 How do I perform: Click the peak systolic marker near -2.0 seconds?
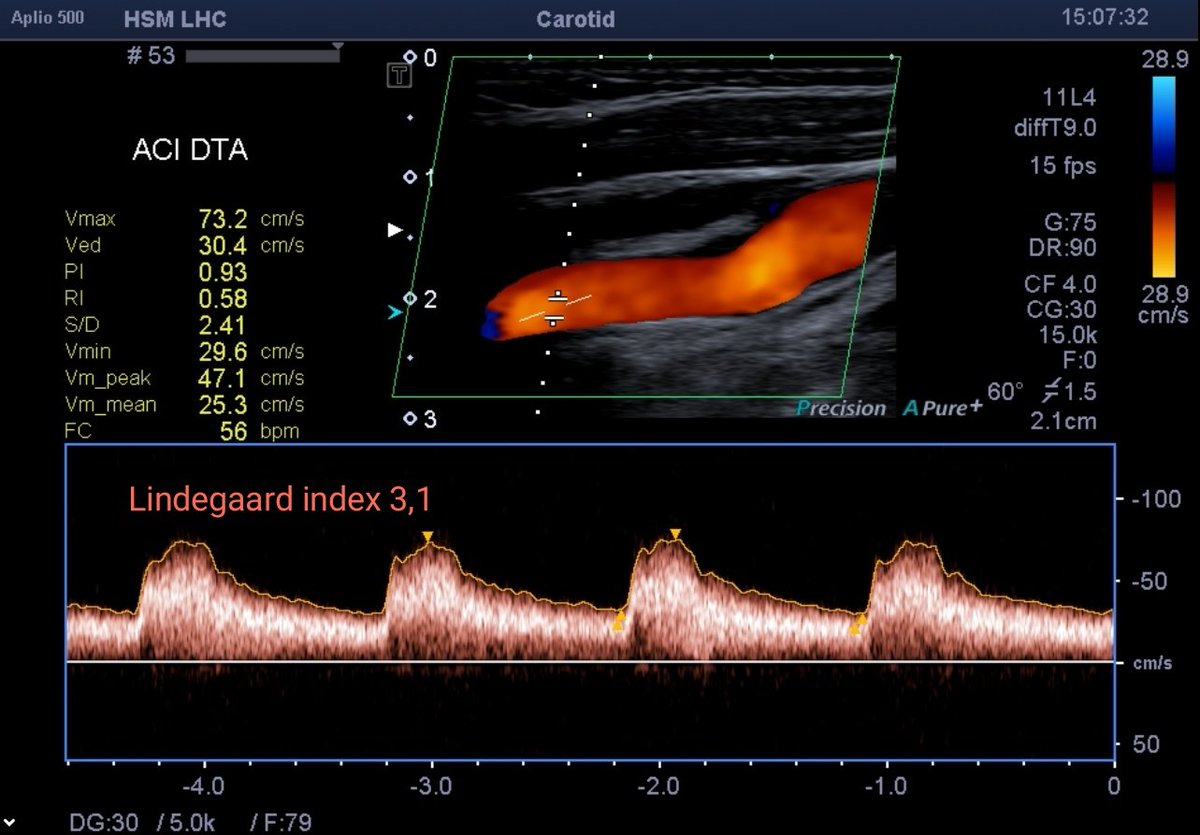[x=675, y=534]
